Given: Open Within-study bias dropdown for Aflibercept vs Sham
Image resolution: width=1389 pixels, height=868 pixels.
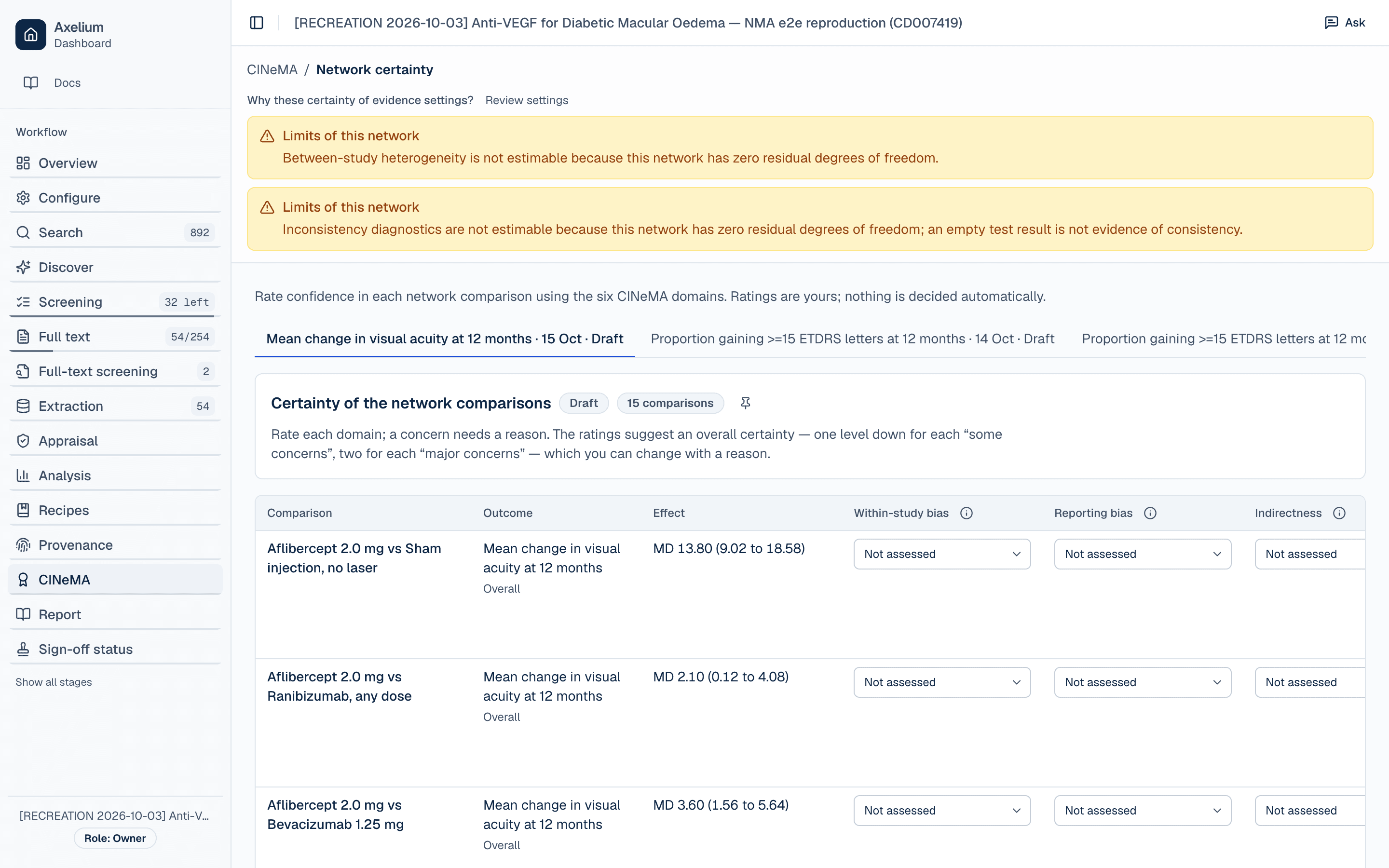Looking at the screenshot, I should pos(942,554).
